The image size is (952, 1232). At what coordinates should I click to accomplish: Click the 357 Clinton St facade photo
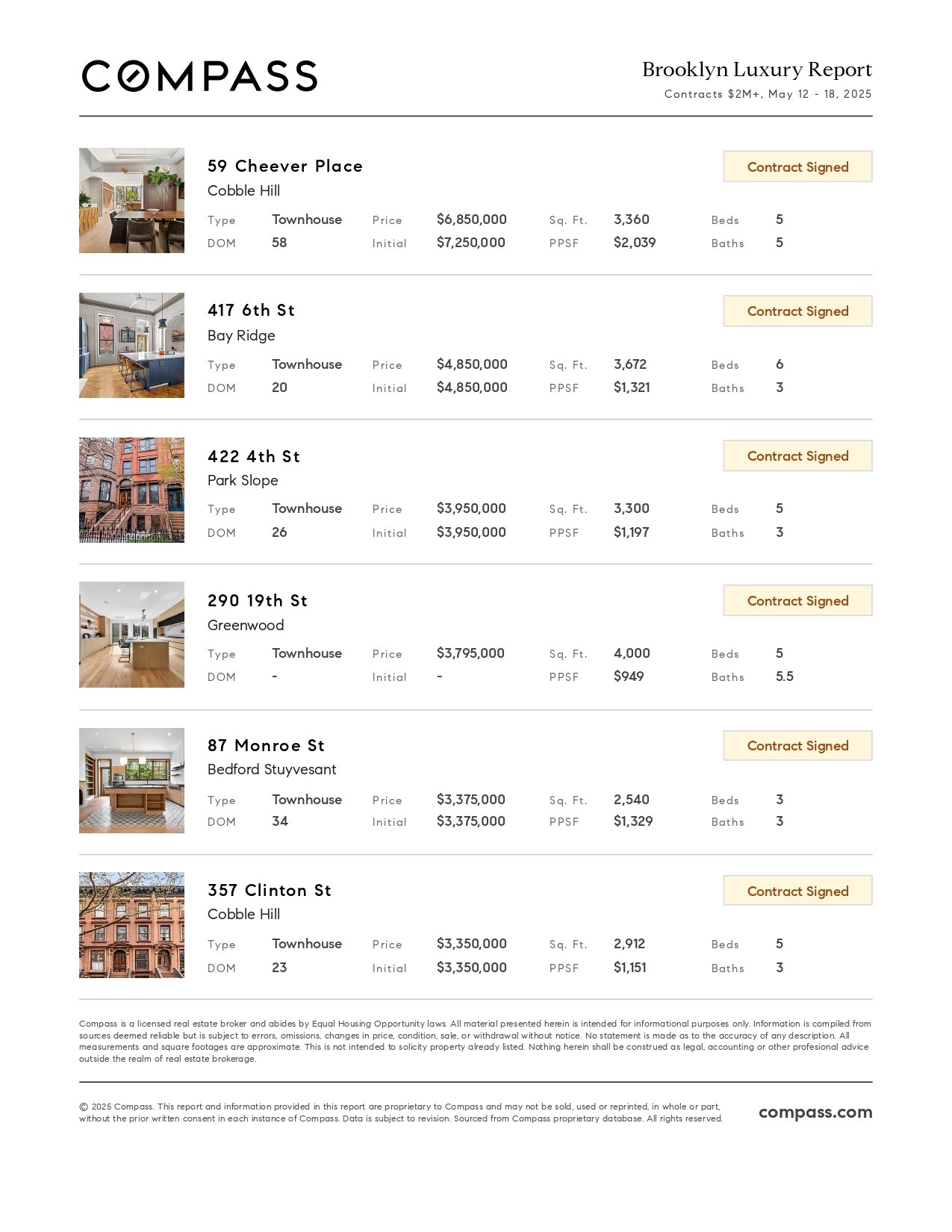(131, 925)
